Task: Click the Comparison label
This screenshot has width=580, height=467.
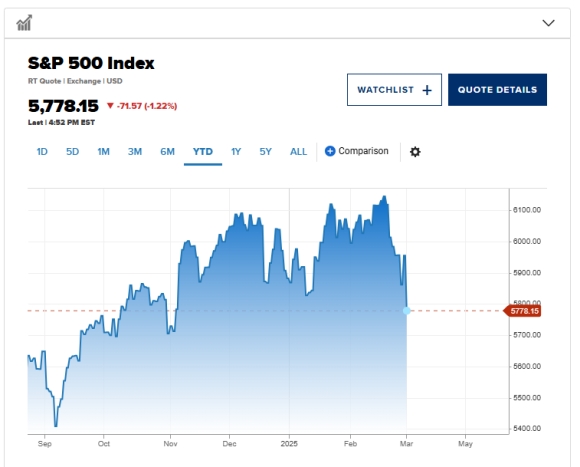Action: pos(363,151)
